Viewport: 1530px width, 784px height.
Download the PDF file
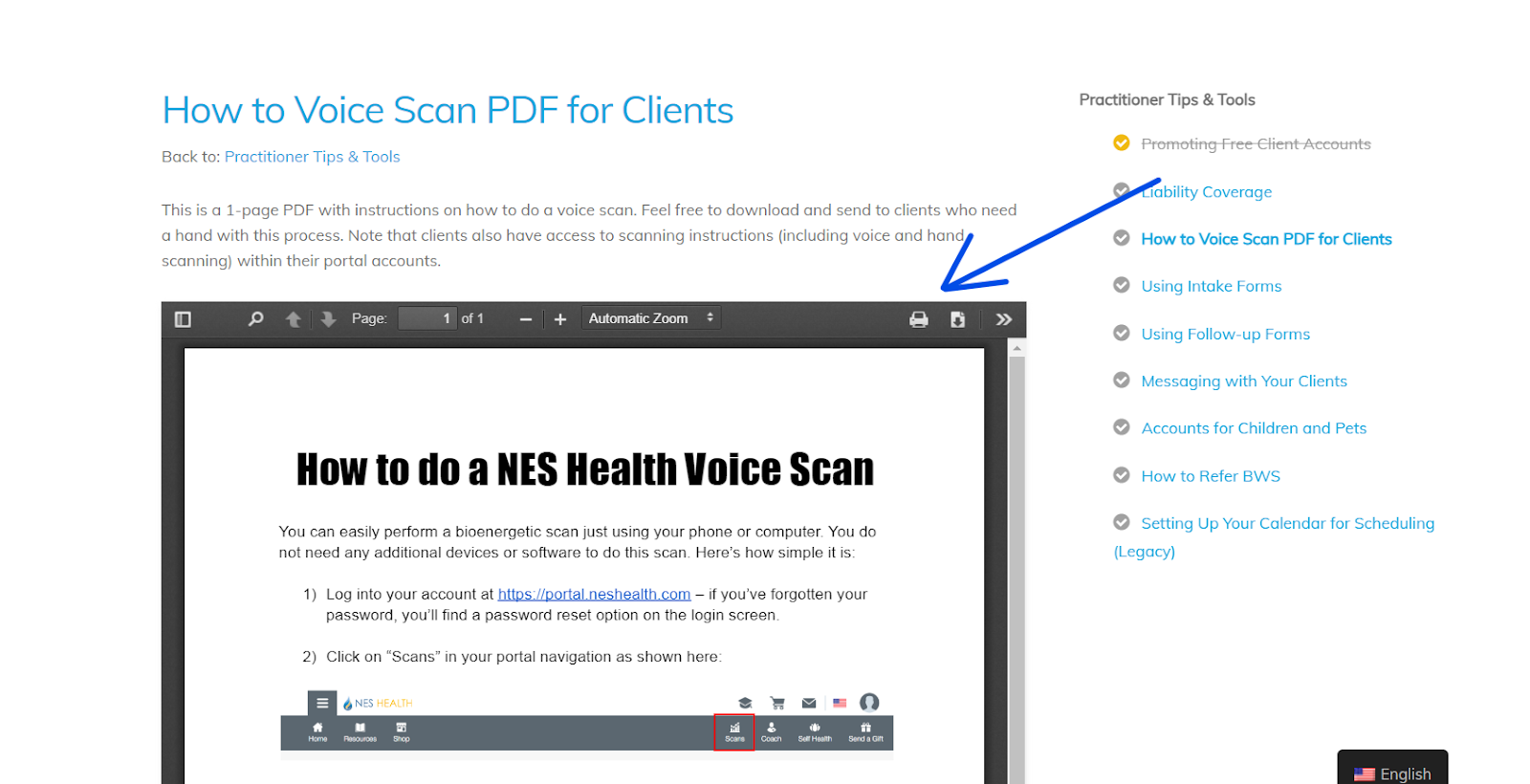tap(957, 319)
